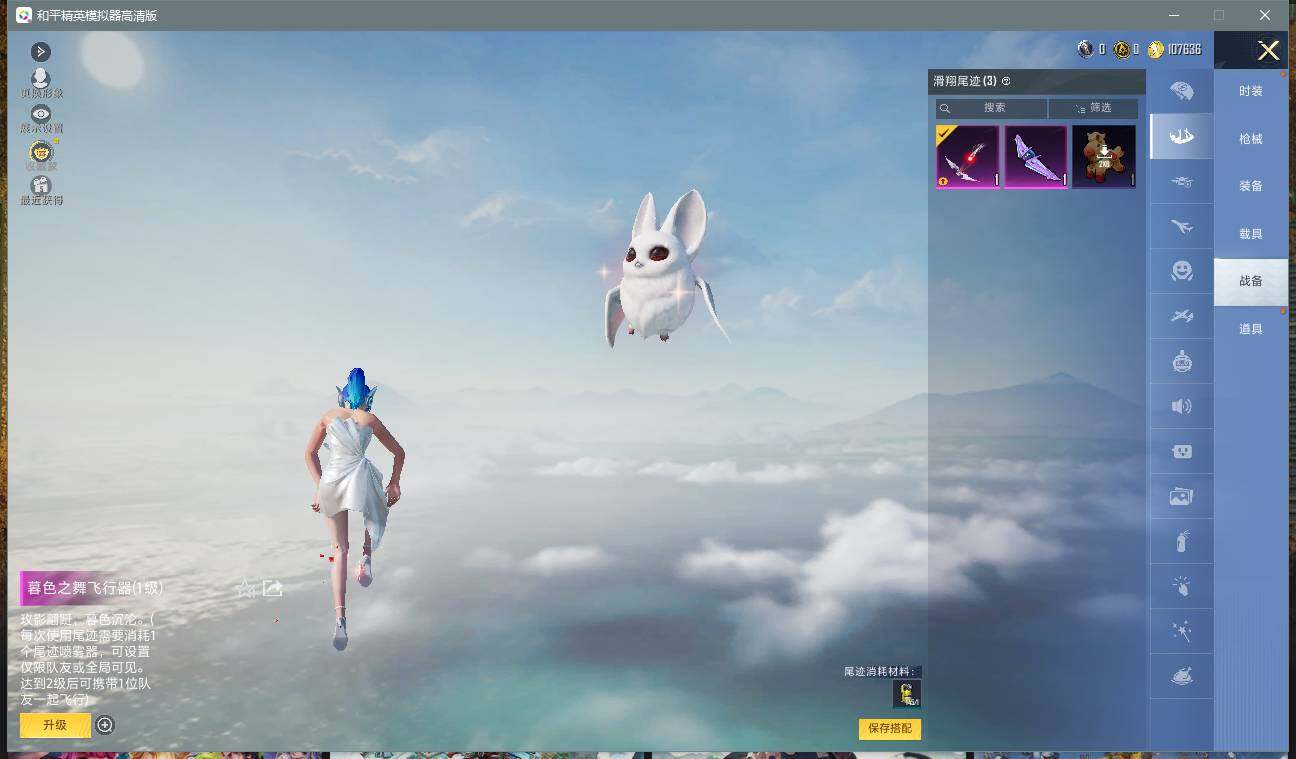Click the 升级 upgrade button
This screenshot has height=759, width=1296.
point(55,725)
